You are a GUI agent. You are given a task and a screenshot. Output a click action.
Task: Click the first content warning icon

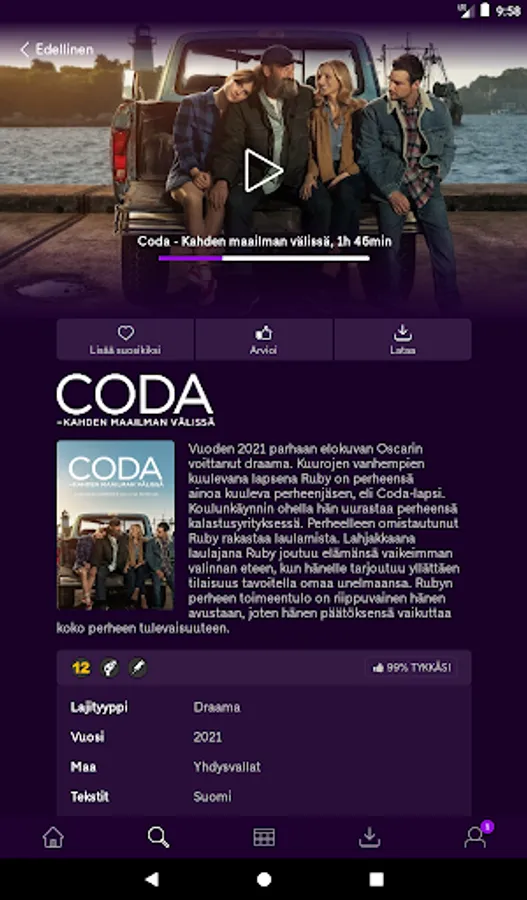click(x=110, y=668)
